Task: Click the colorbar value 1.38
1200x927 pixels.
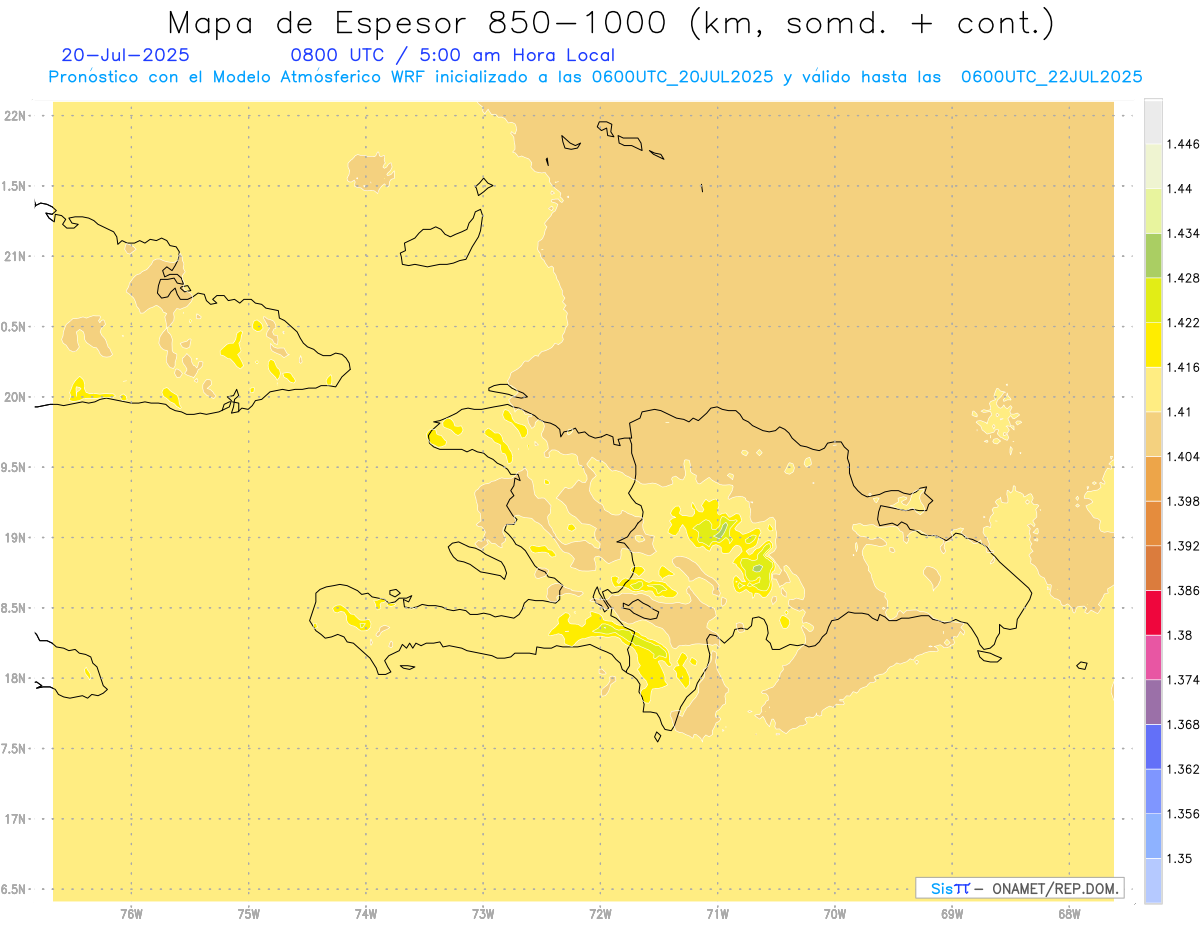Action: (x=1181, y=635)
